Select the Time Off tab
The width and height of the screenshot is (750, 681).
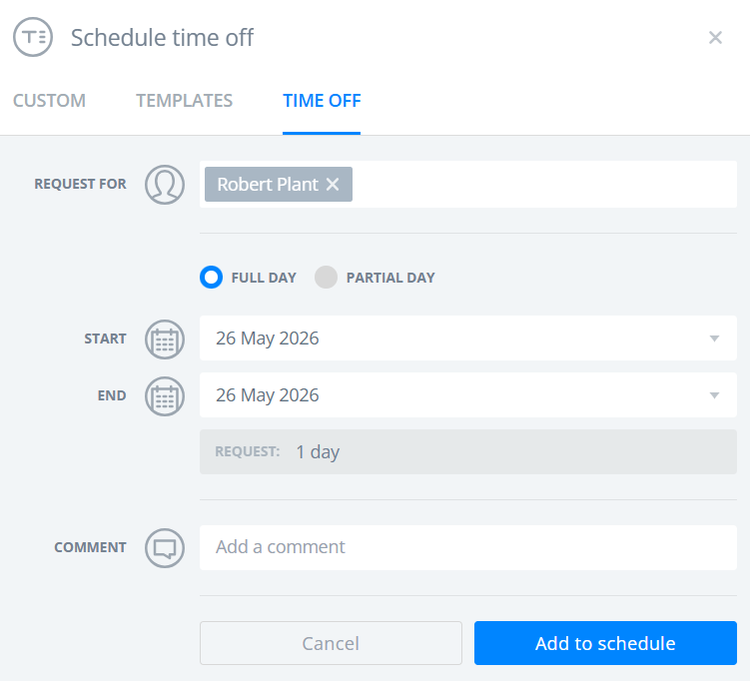point(321,100)
